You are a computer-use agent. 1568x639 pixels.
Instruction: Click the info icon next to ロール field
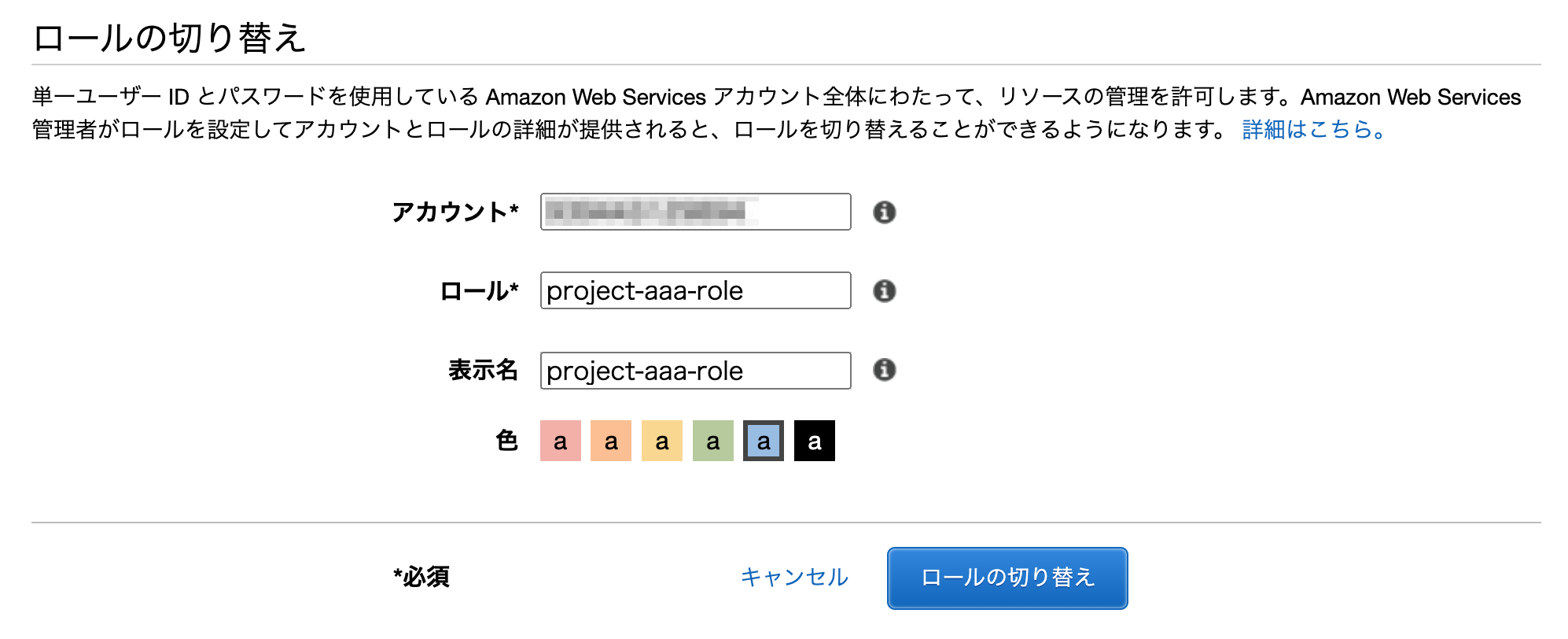[885, 290]
